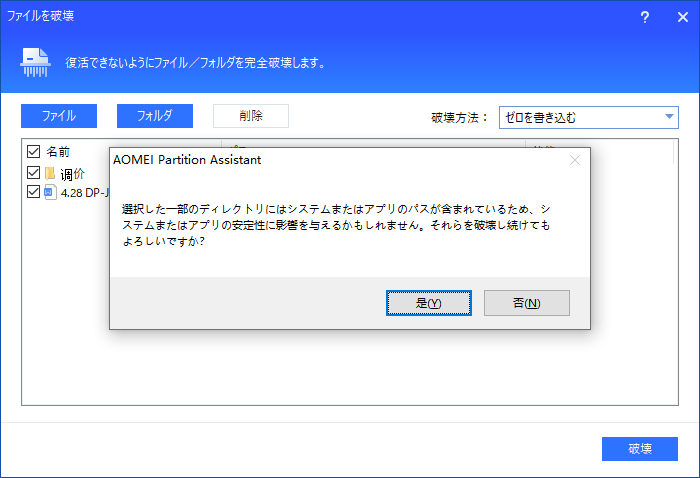Image resolution: width=700 pixels, height=478 pixels.
Task: Click the ファイル add-file button
Action: 59,116
